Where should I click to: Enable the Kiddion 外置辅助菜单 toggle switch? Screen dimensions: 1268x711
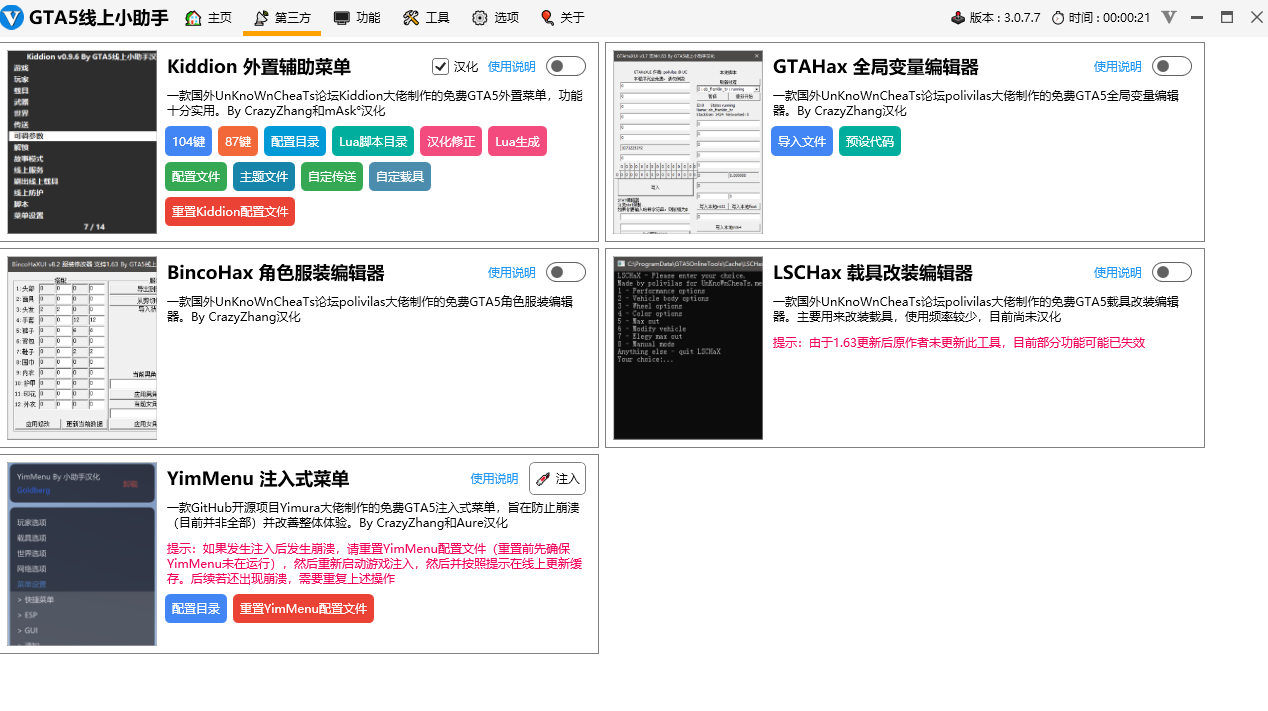[x=564, y=65]
